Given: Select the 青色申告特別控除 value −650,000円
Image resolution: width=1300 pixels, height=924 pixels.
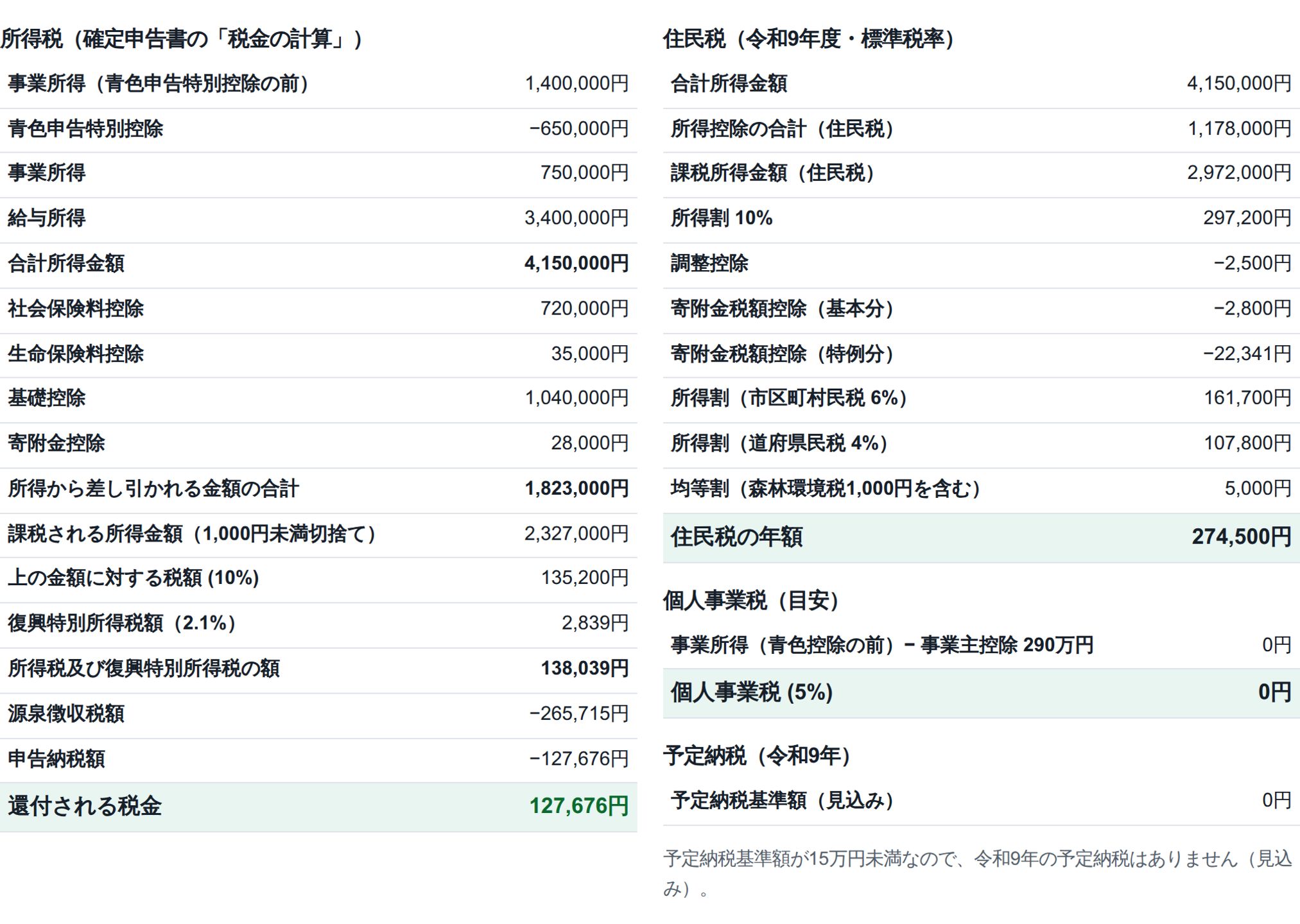Looking at the screenshot, I should [x=578, y=128].
